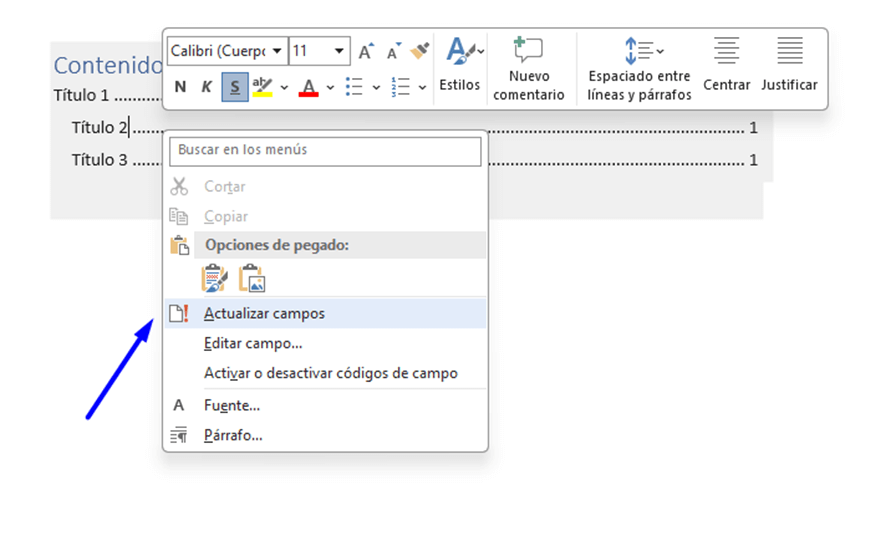This screenshot has width=886, height=546.
Task: Focus the Buscar en los menús field
Action: (x=325, y=151)
